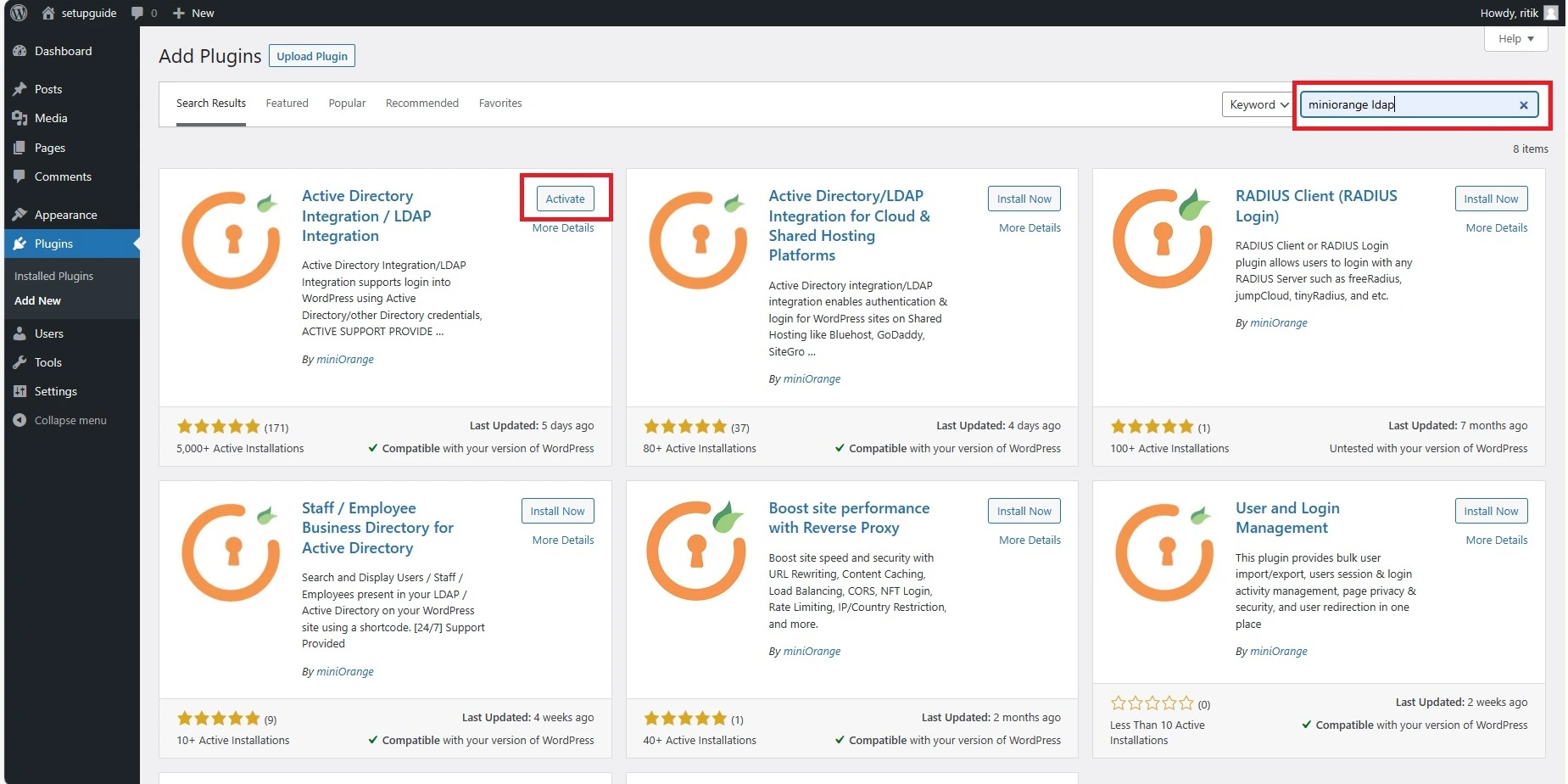1568x784 pixels.
Task: Click the Plugins plug icon
Action: [20, 244]
